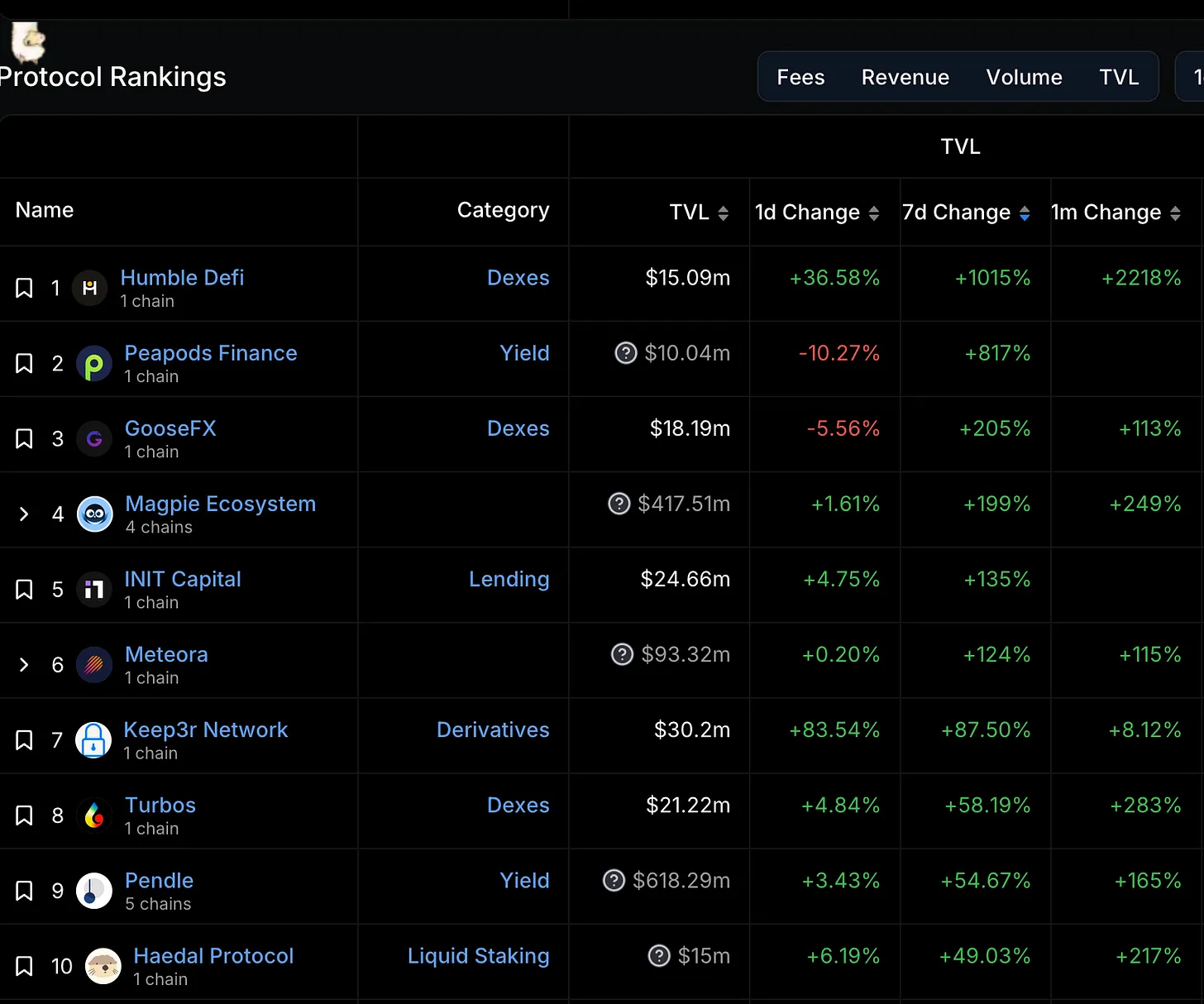The image size is (1204, 1004).
Task: Bookmark the INIT Capital row
Action: point(24,589)
